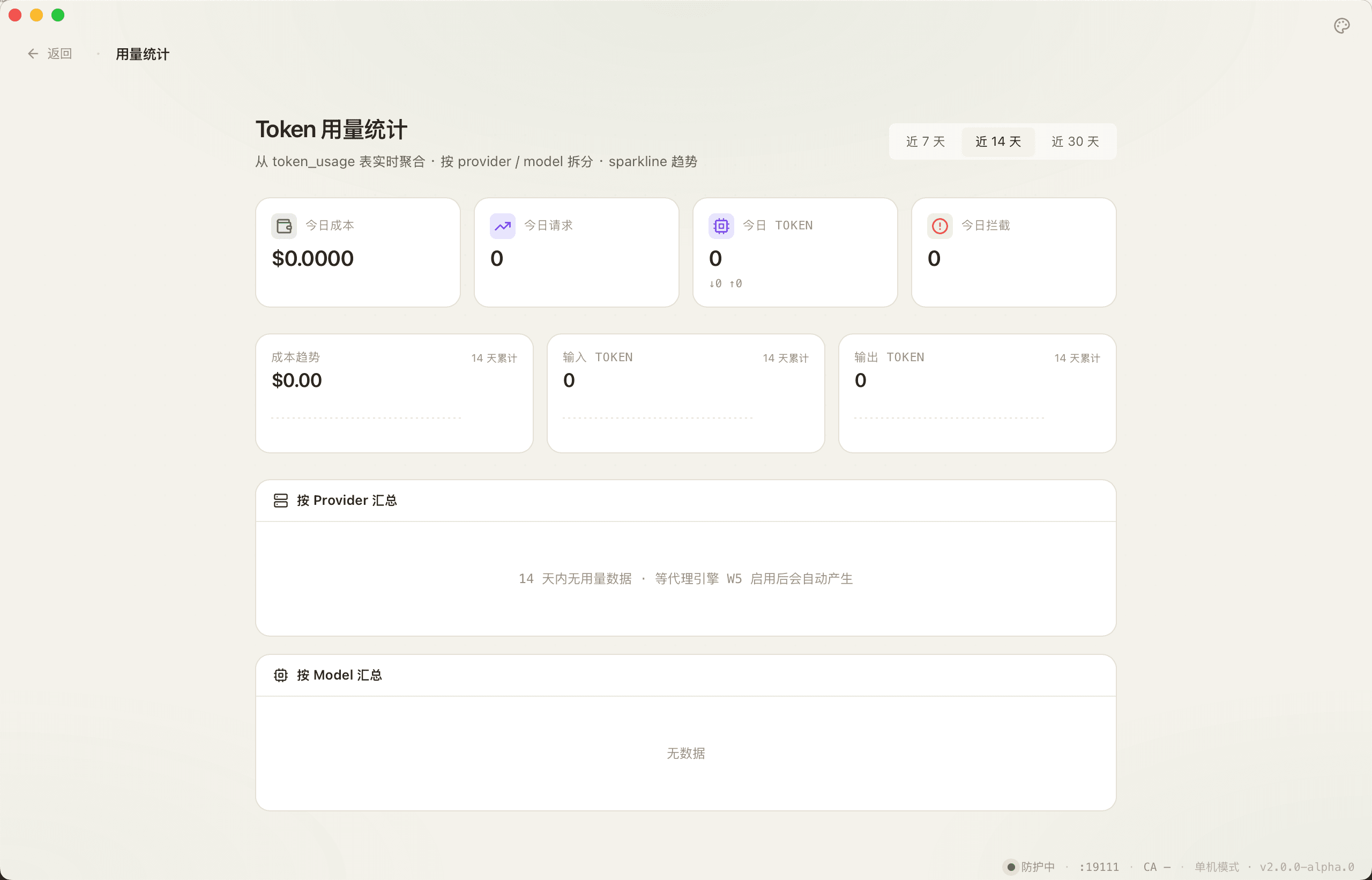Click the chip icon beside 按 Model 汇总
1372x880 pixels.
(281, 675)
